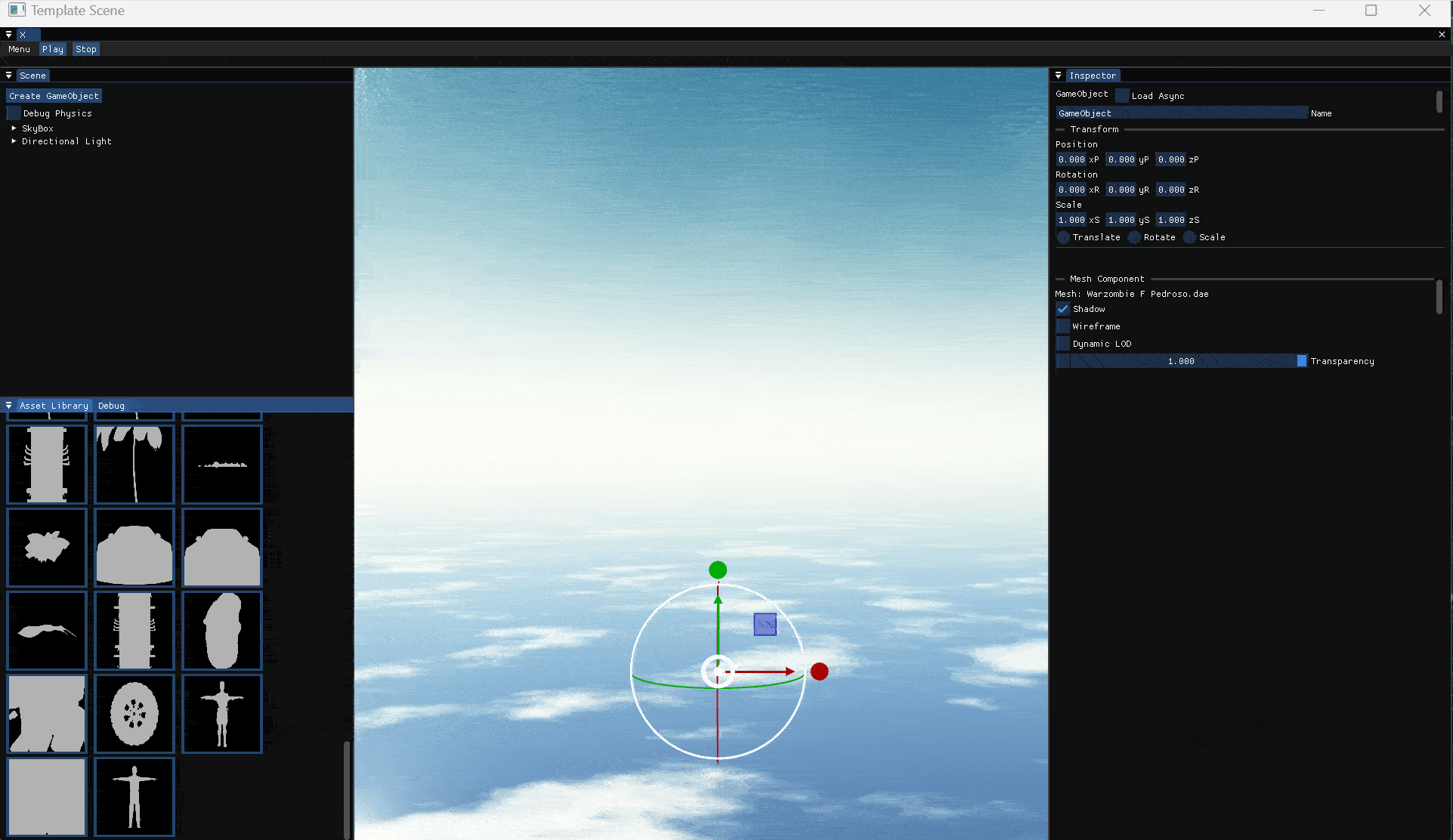Open the Menu item

click(19, 49)
